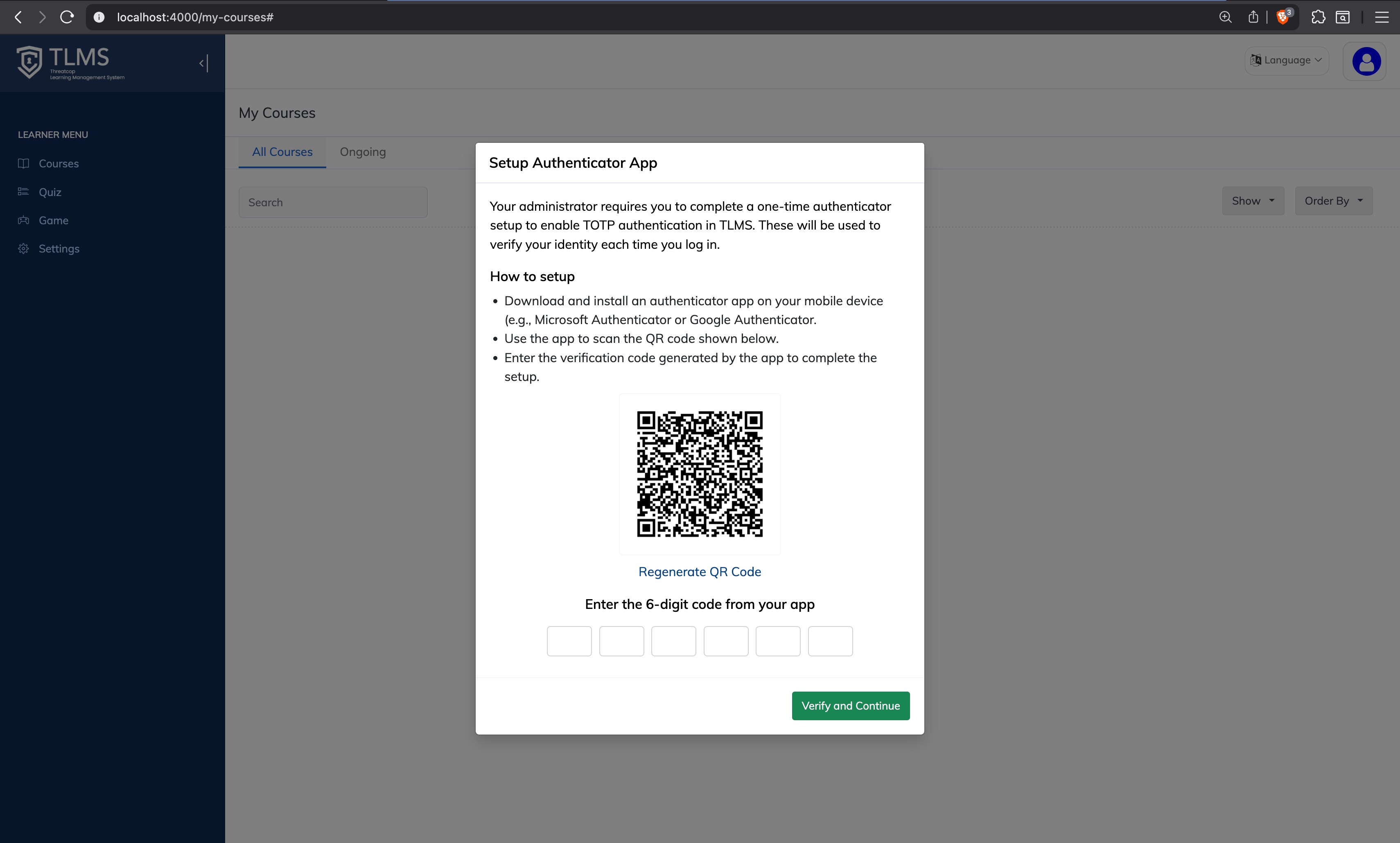
Task: Share this page icon
Action: [1253, 17]
